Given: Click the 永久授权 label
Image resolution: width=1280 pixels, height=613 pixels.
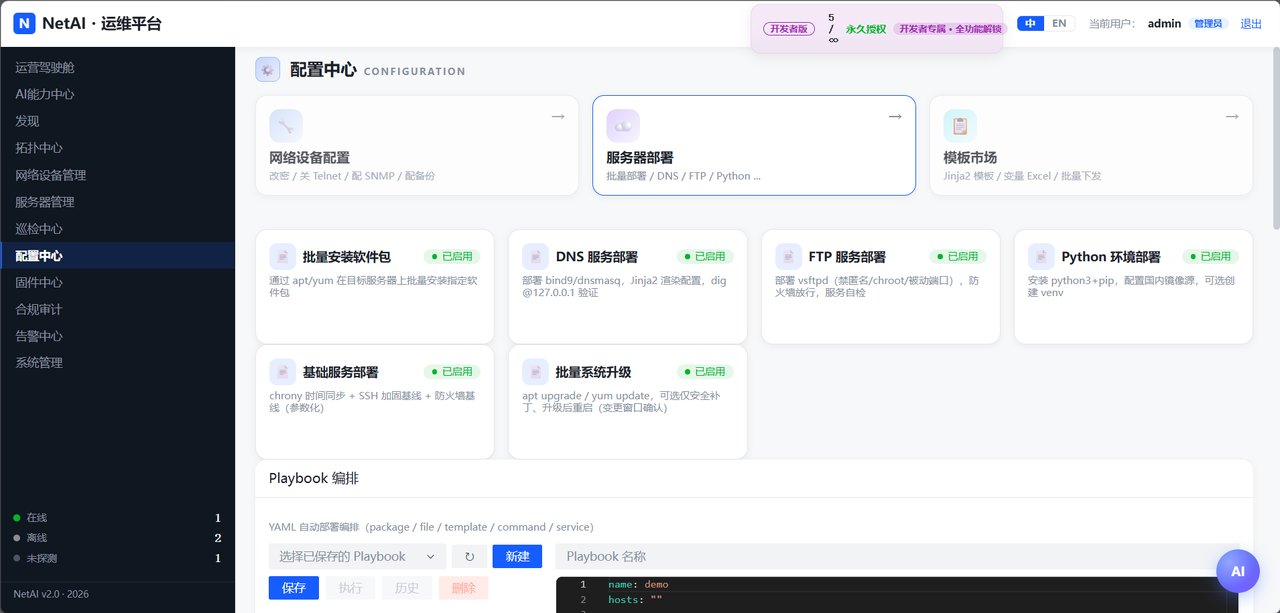Looking at the screenshot, I should coord(866,29).
